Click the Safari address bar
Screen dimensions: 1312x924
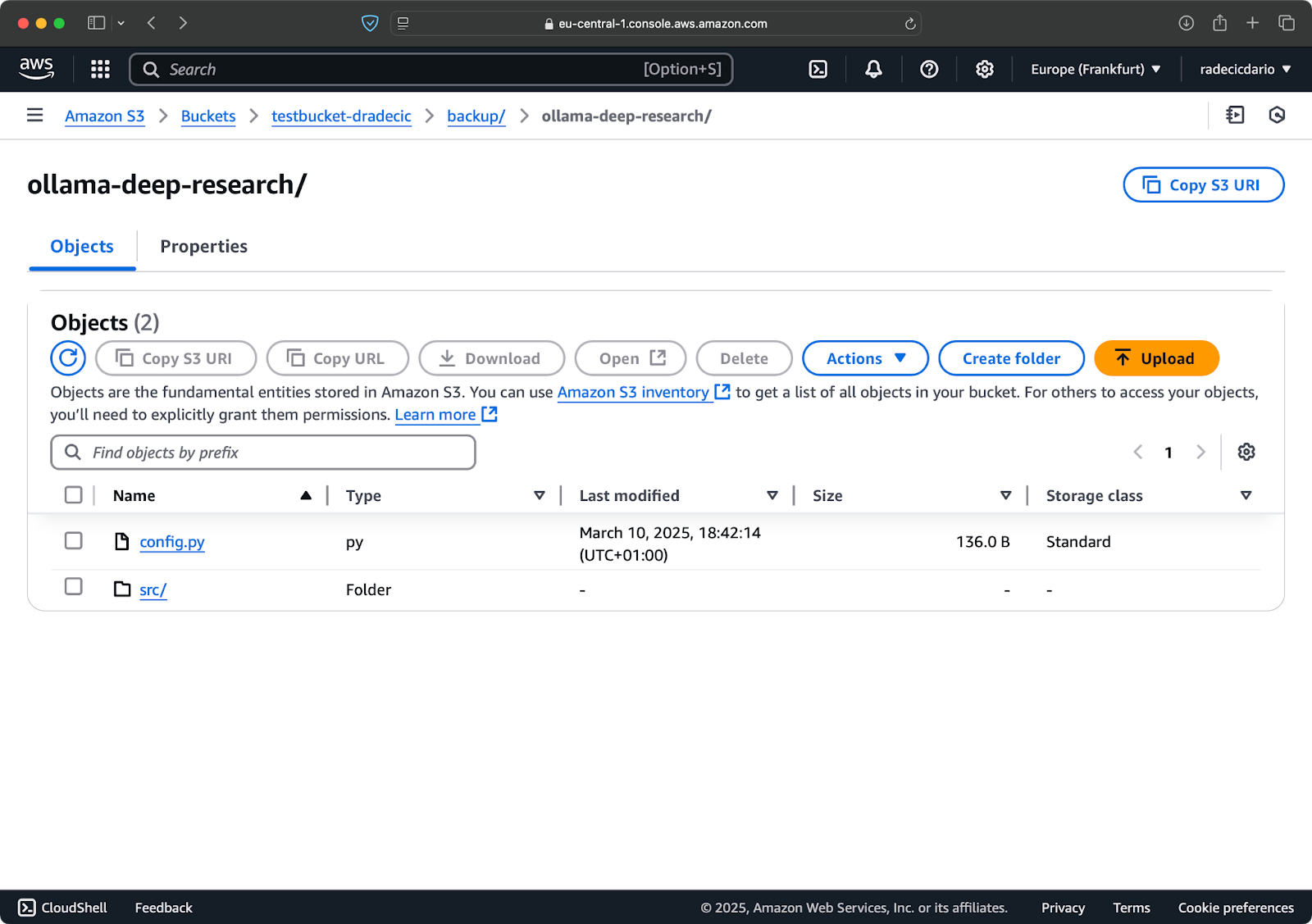(x=656, y=24)
